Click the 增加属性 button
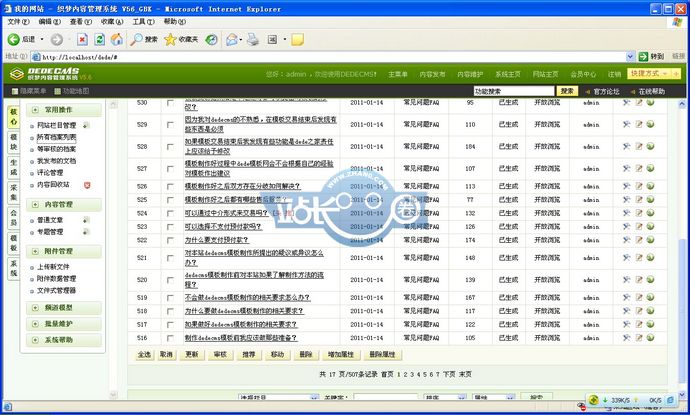This screenshot has height=415, width=690. coord(341,354)
